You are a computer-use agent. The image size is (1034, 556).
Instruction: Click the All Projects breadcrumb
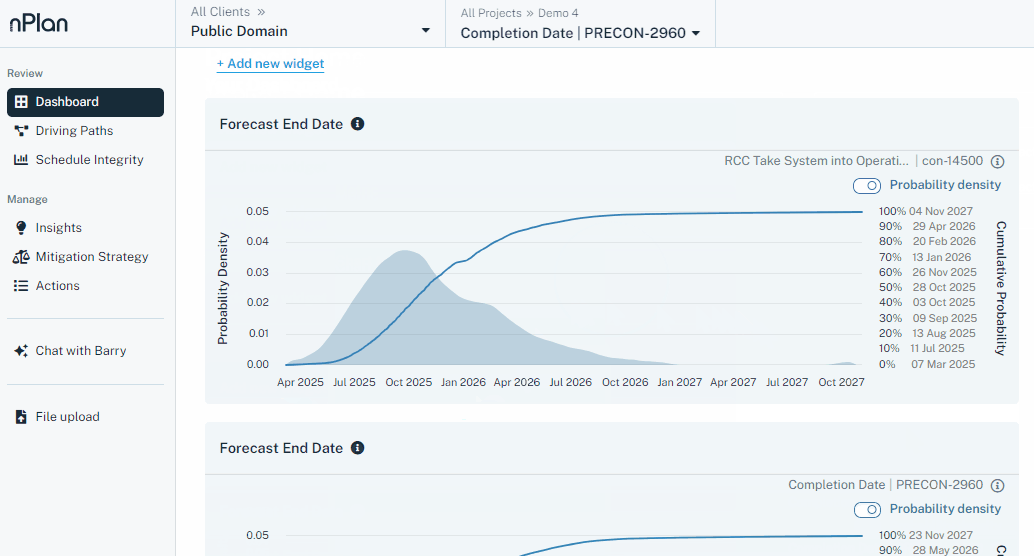click(x=491, y=13)
